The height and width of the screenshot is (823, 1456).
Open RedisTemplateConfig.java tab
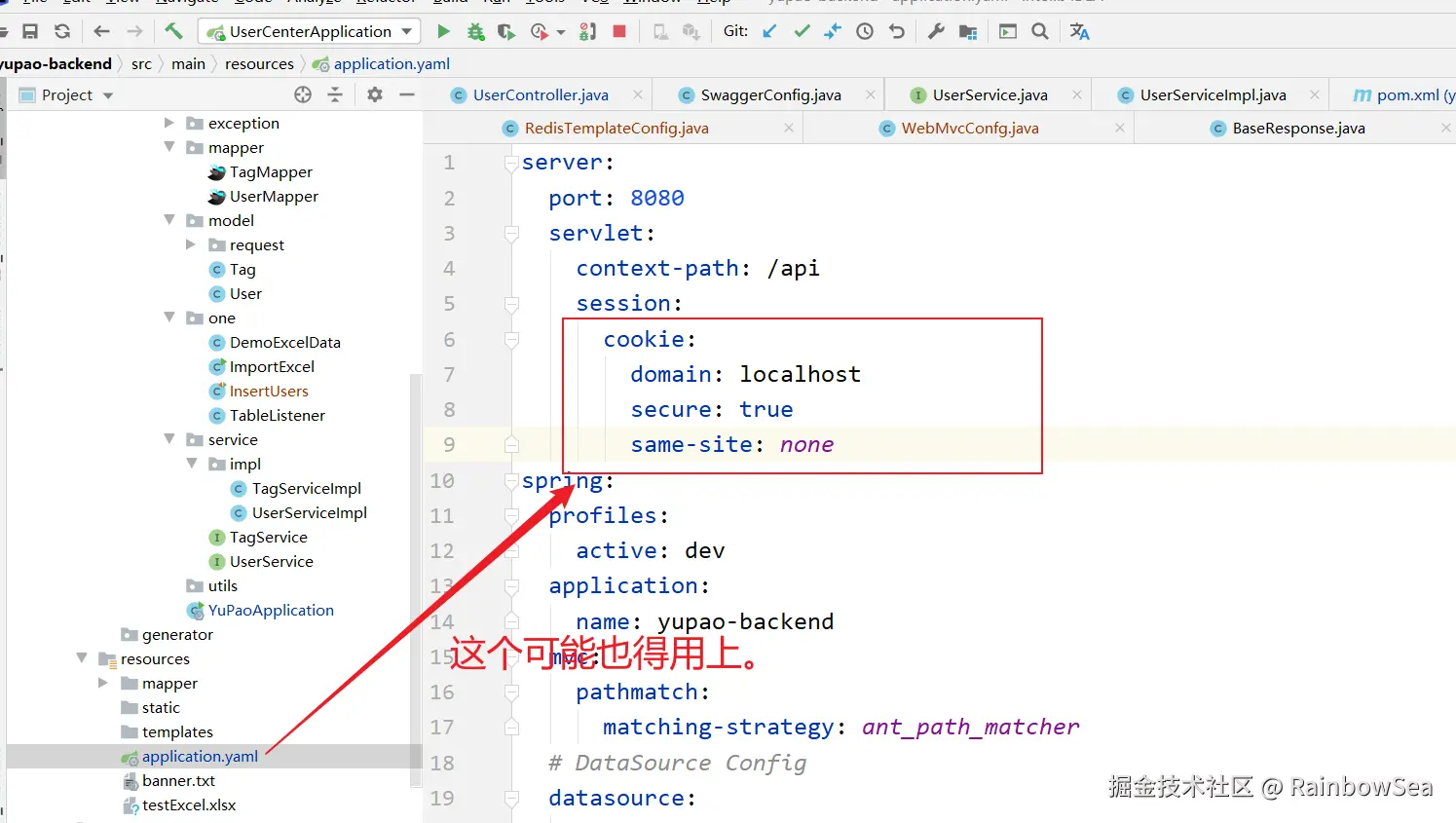point(616,128)
